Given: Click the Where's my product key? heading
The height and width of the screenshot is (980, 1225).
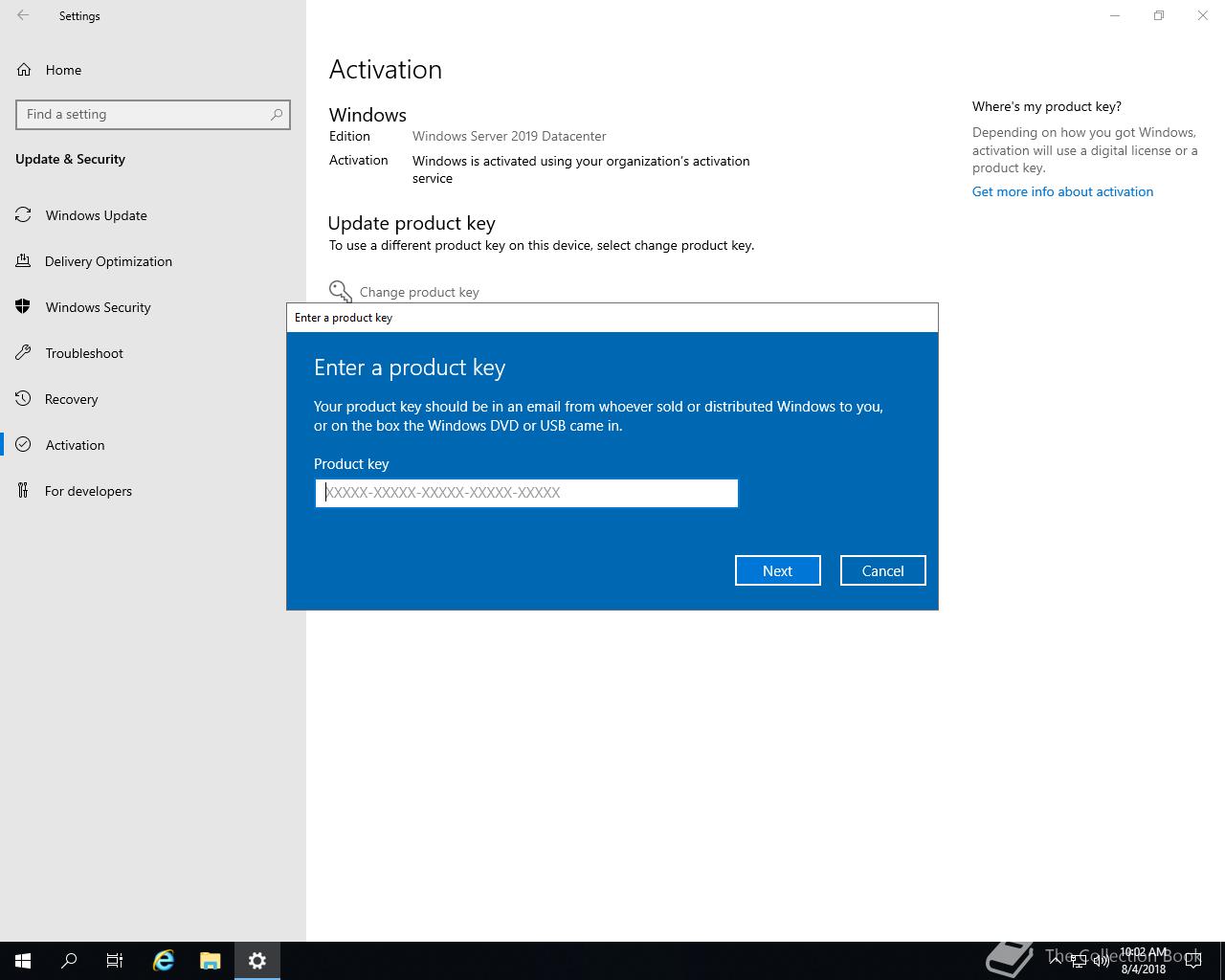Looking at the screenshot, I should tap(1047, 106).
